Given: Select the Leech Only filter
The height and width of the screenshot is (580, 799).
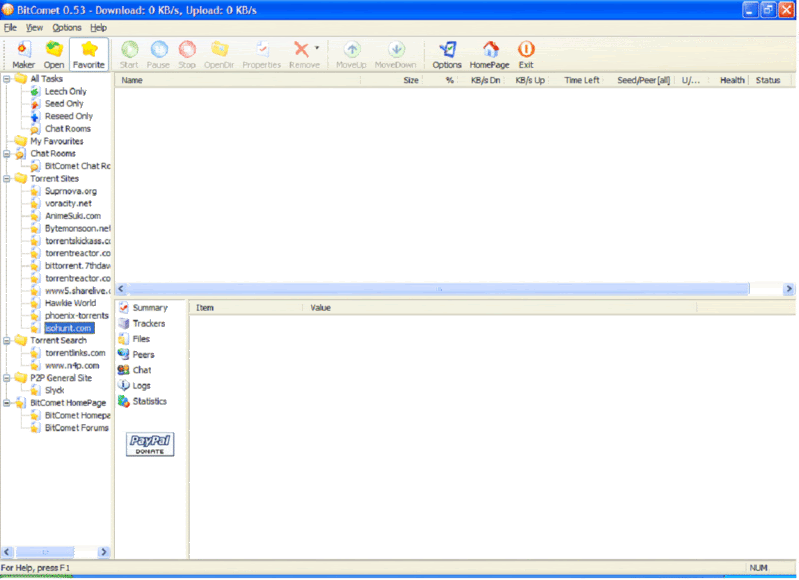Looking at the screenshot, I should pos(65,92).
